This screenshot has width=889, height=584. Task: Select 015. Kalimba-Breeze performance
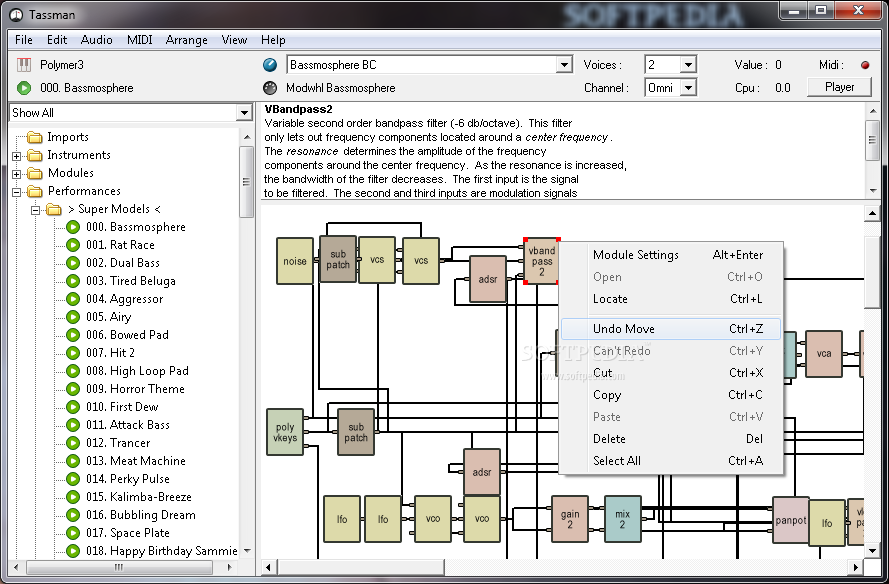point(139,497)
